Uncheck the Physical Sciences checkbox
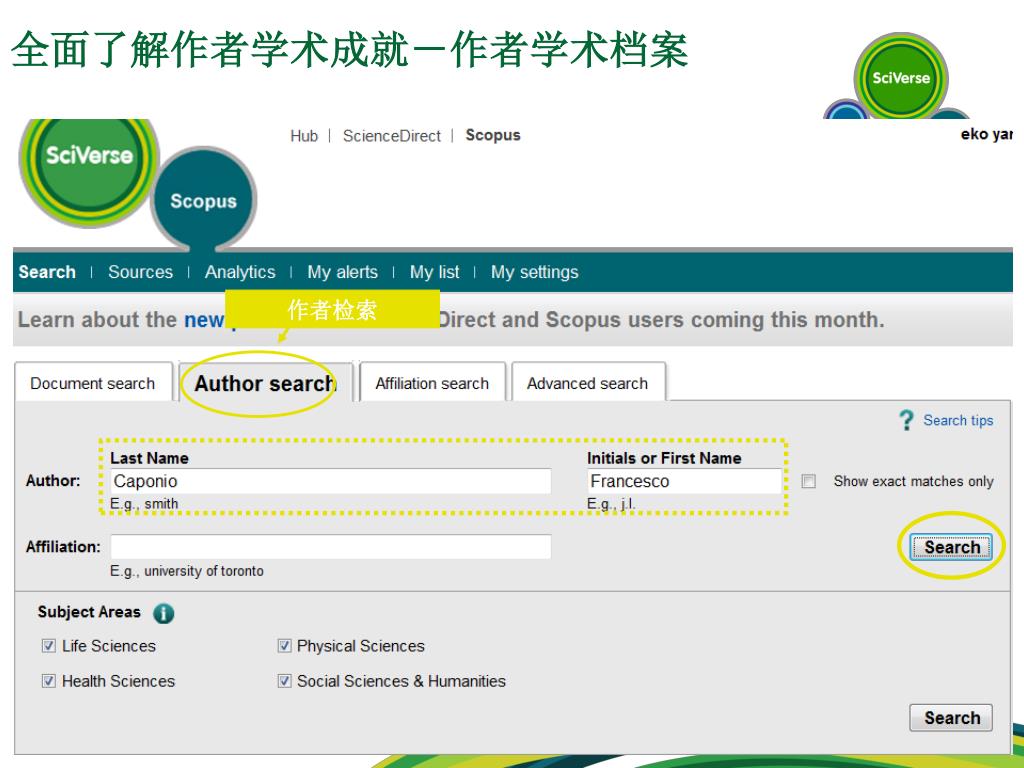Screen dimensions: 1024x768 click(284, 646)
